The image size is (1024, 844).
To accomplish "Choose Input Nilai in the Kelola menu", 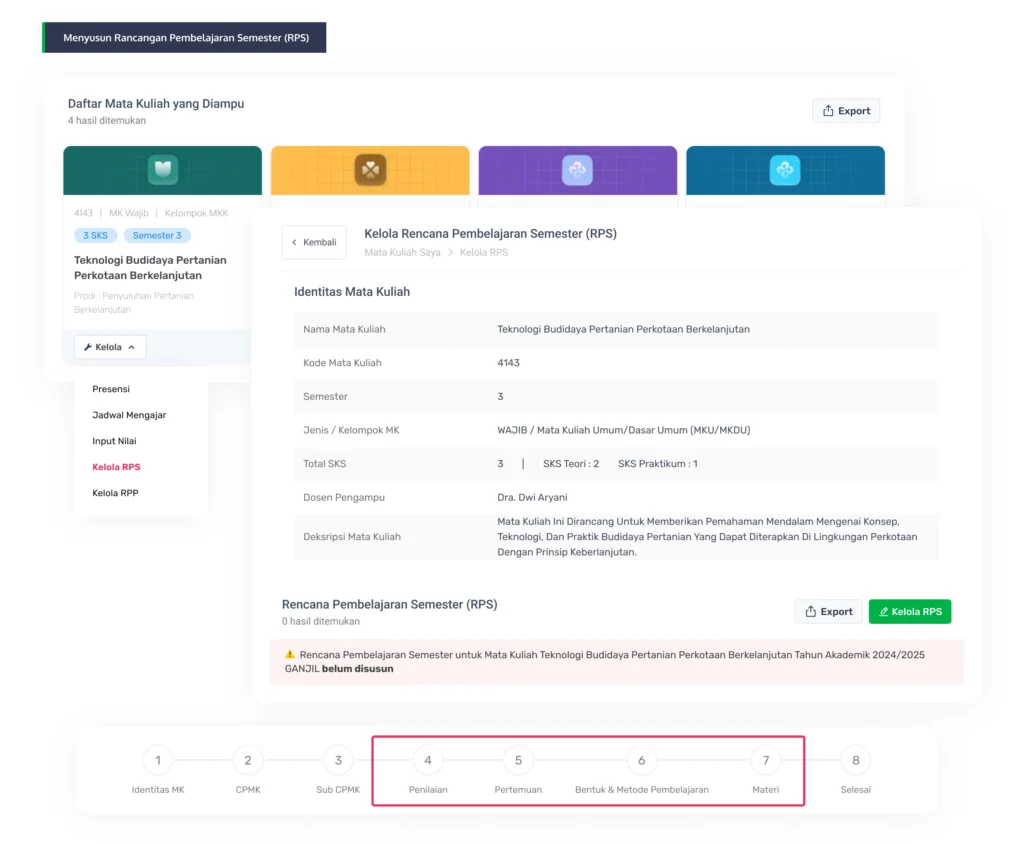I will point(114,441).
